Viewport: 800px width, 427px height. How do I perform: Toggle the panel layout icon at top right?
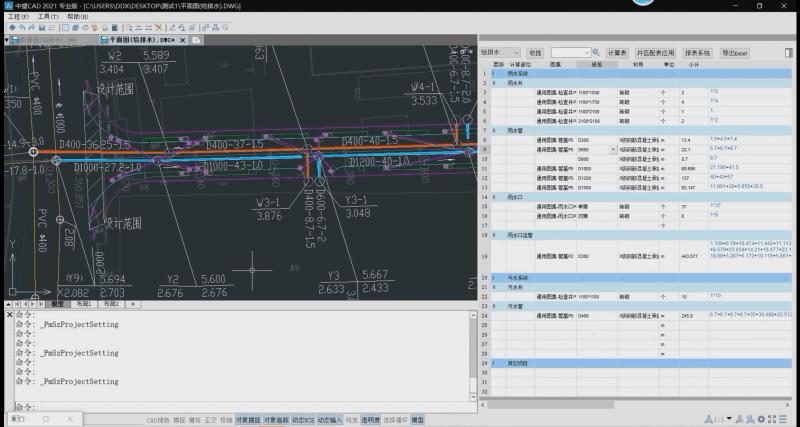(x=789, y=52)
